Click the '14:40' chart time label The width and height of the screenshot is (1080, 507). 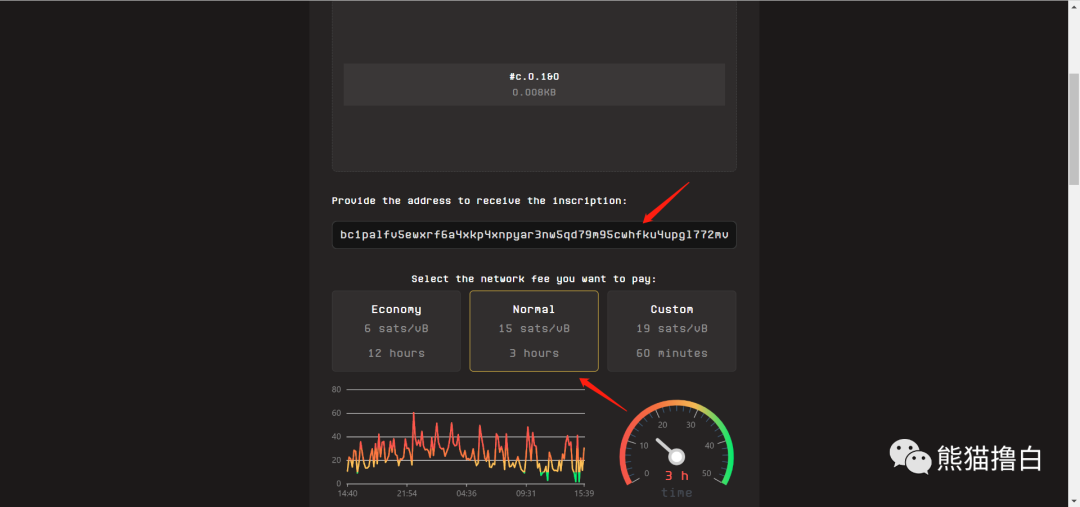click(347, 493)
